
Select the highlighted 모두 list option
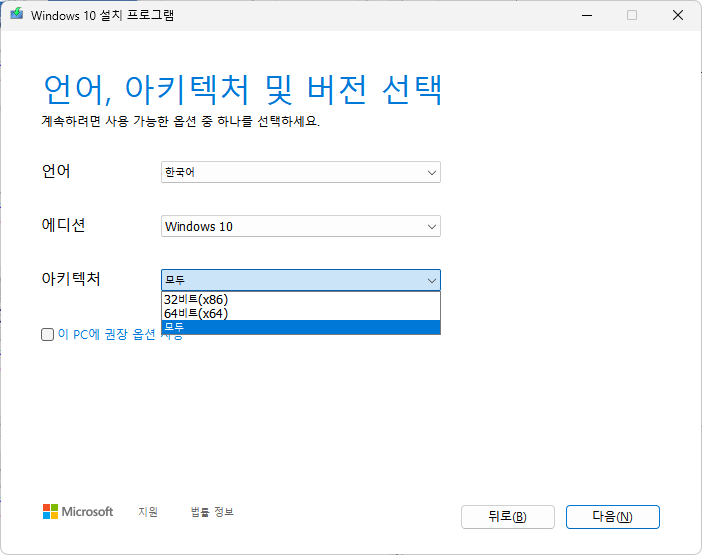pyautogui.click(x=300, y=327)
